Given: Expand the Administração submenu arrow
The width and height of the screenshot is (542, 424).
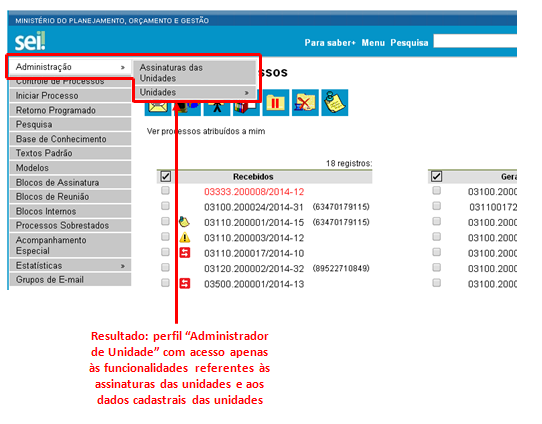Looking at the screenshot, I should 123,67.
